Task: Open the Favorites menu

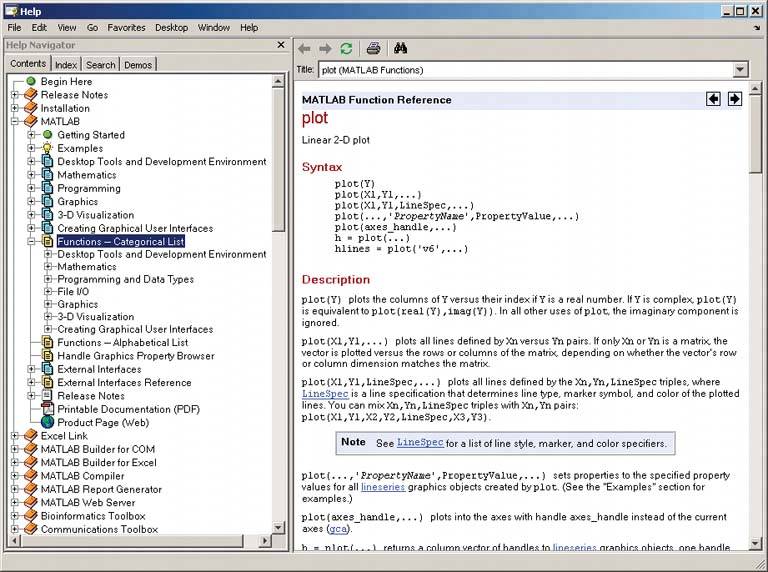Action: coord(125,28)
